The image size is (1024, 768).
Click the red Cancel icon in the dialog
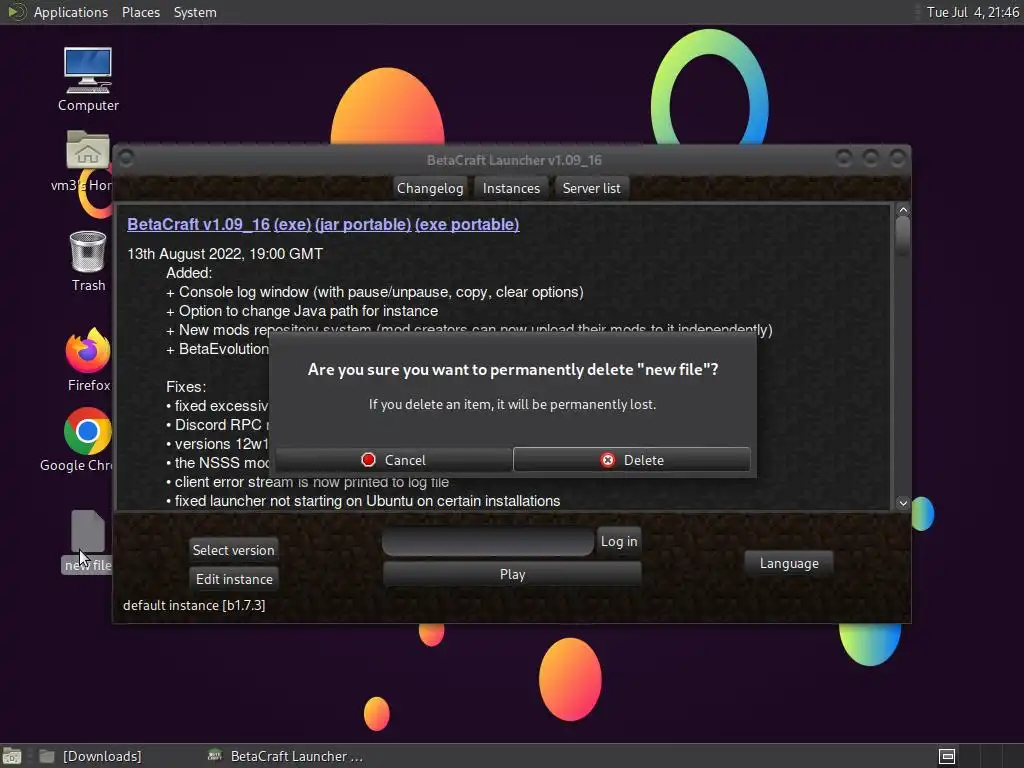click(x=368, y=460)
